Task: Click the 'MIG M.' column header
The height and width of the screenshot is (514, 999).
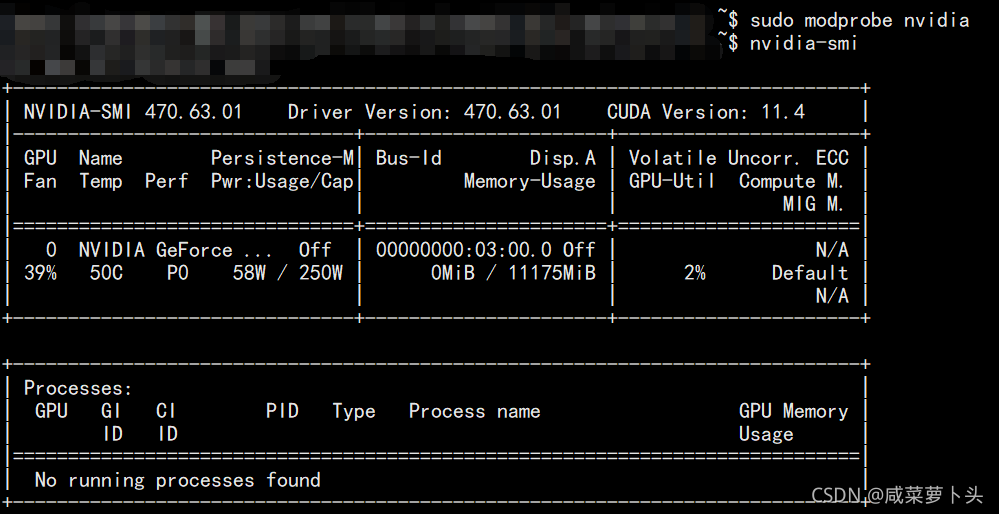Action: click(814, 204)
